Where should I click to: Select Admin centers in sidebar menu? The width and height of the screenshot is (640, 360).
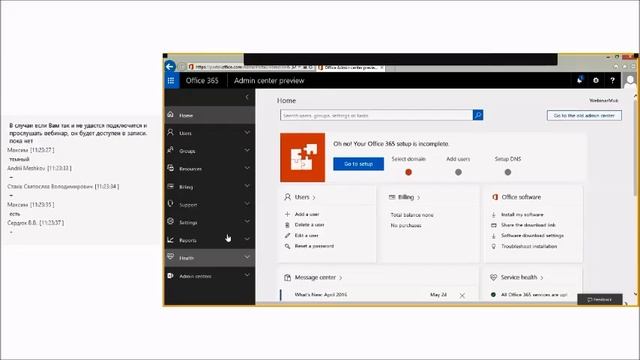tap(210, 276)
